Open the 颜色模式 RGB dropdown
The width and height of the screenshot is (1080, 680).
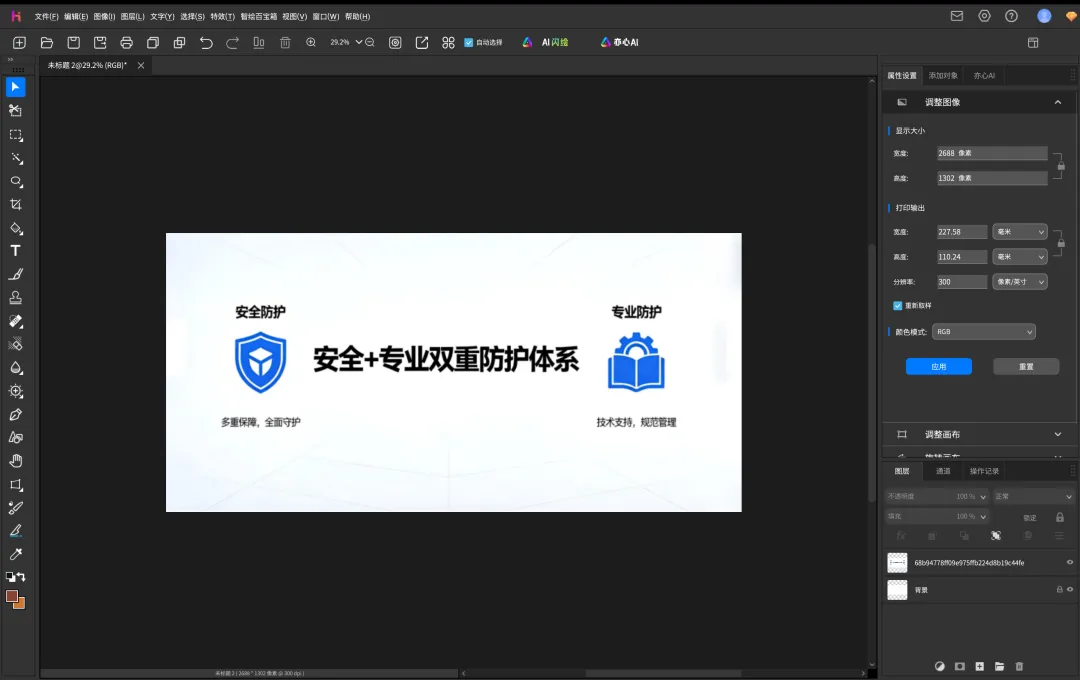984,332
